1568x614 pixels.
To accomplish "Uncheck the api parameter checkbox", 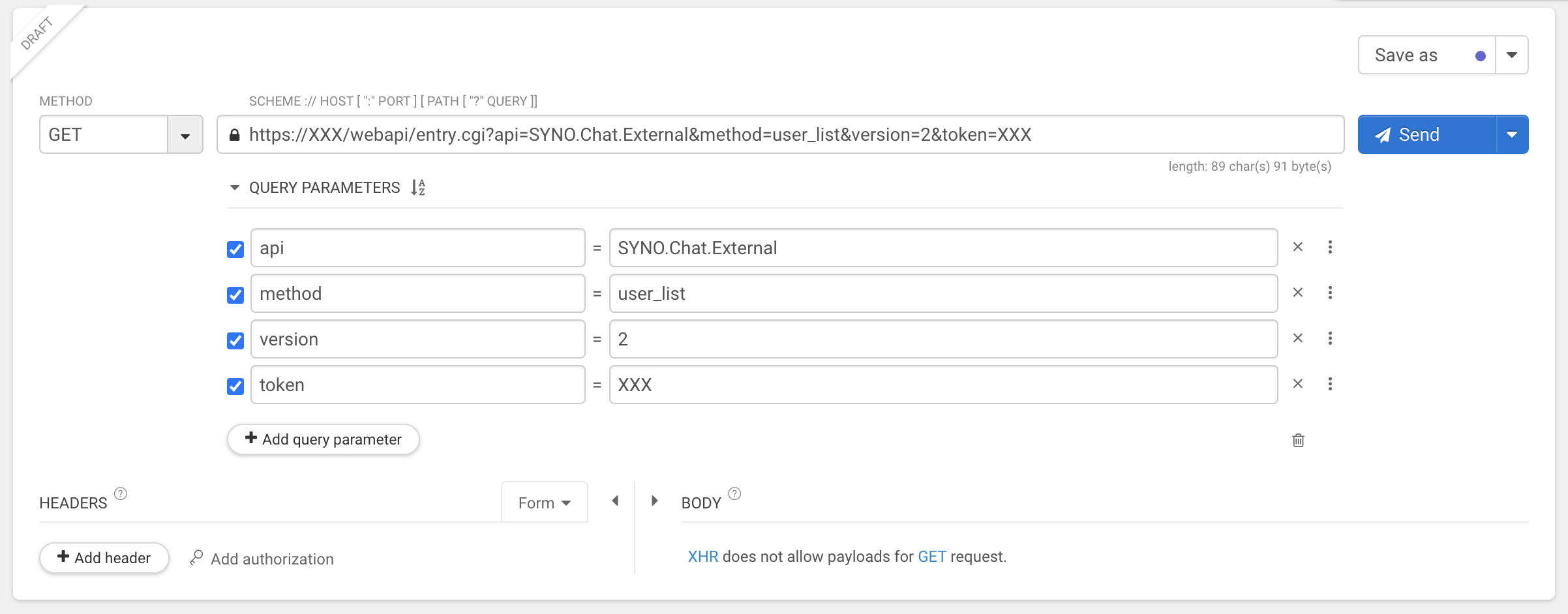I will click(x=235, y=249).
